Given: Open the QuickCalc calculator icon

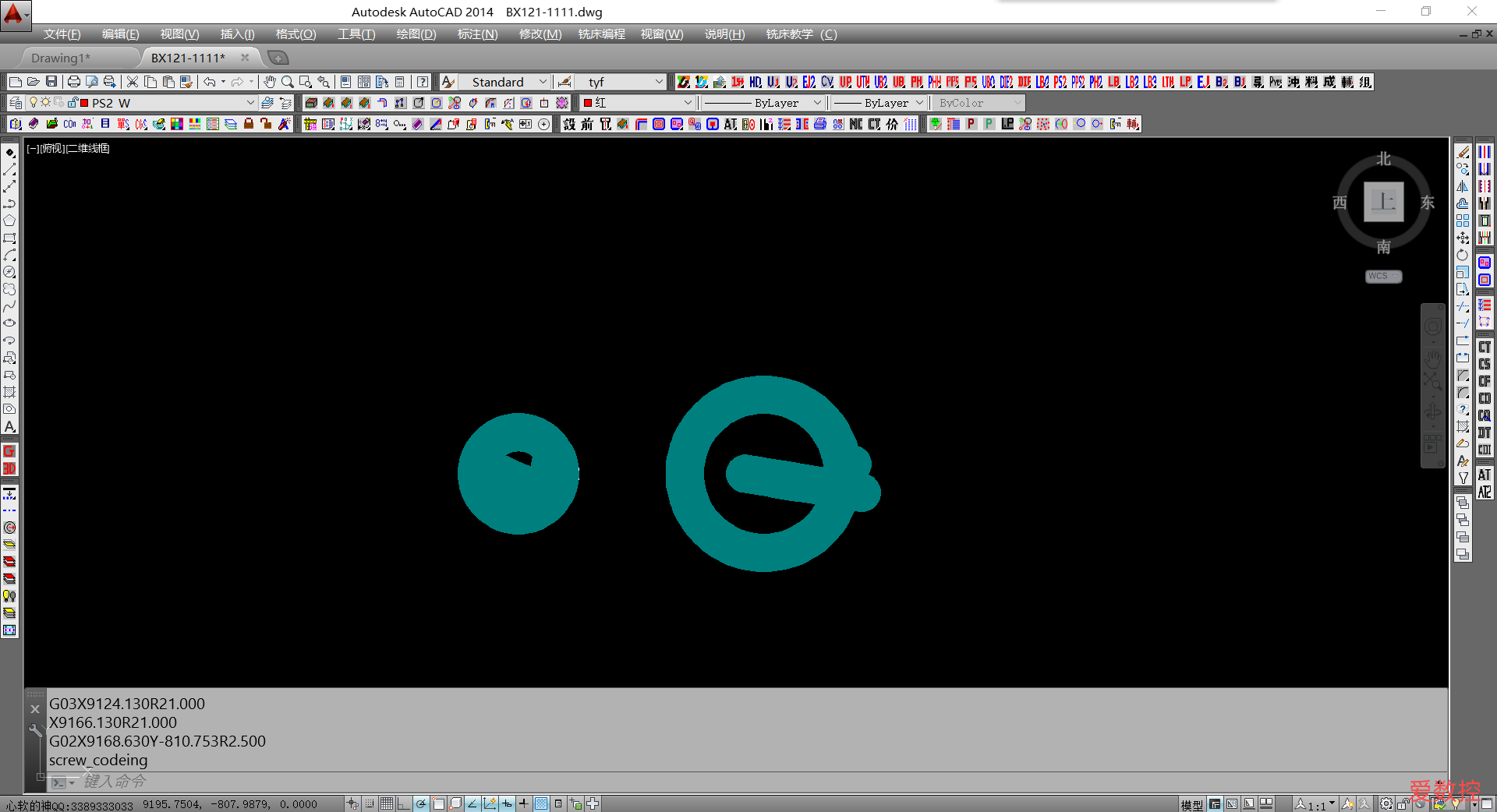Looking at the screenshot, I should 400,82.
